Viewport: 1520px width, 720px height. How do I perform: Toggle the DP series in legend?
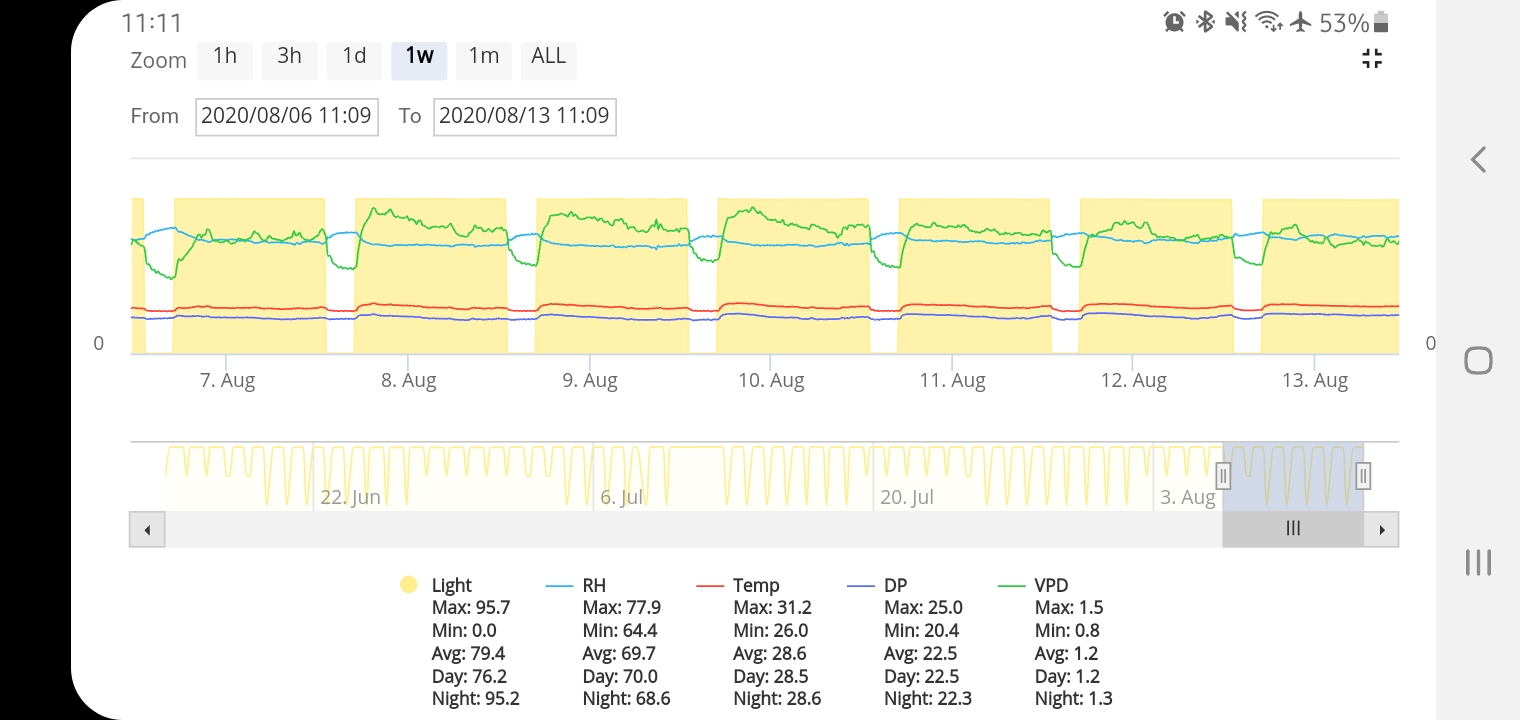[x=876, y=585]
